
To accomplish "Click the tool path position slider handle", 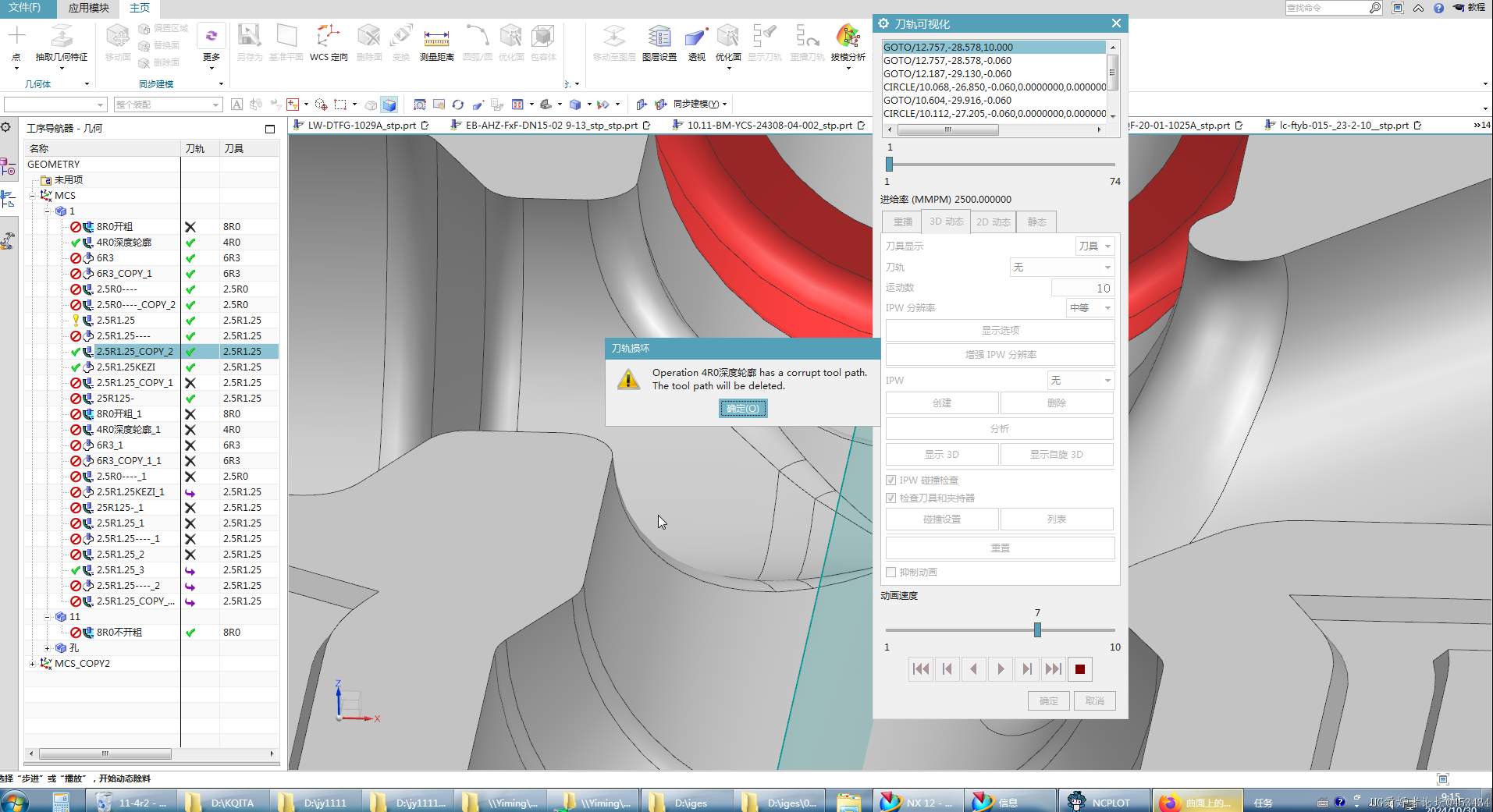I will coord(889,165).
